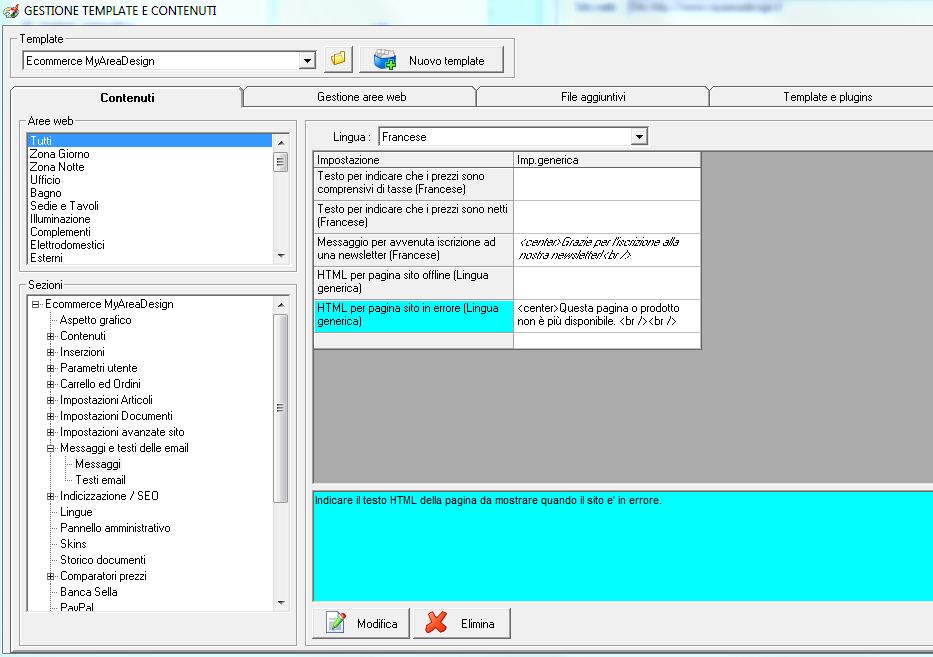Image resolution: width=933 pixels, height=657 pixels.
Task: Select Elettrodomestici in Aree web list
Action: point(150,246)
